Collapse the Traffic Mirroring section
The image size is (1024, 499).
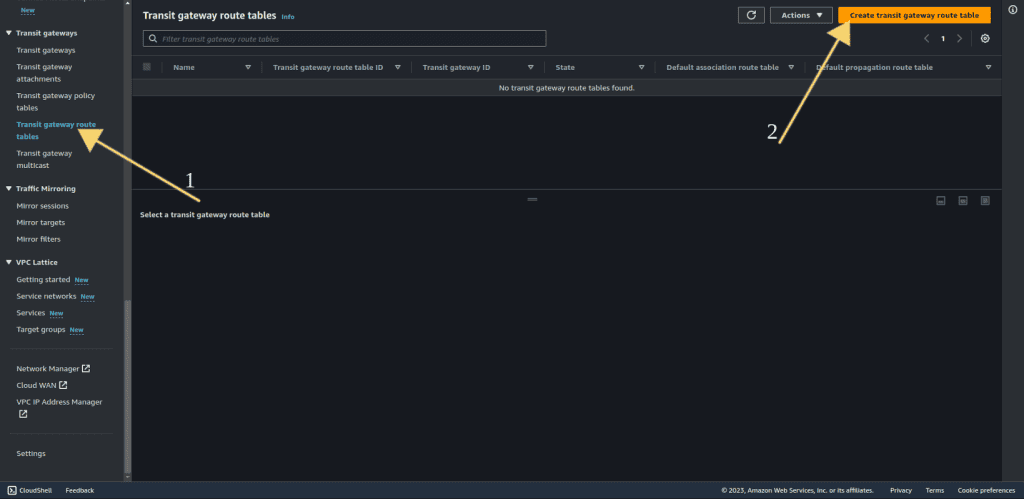[9, 189]
